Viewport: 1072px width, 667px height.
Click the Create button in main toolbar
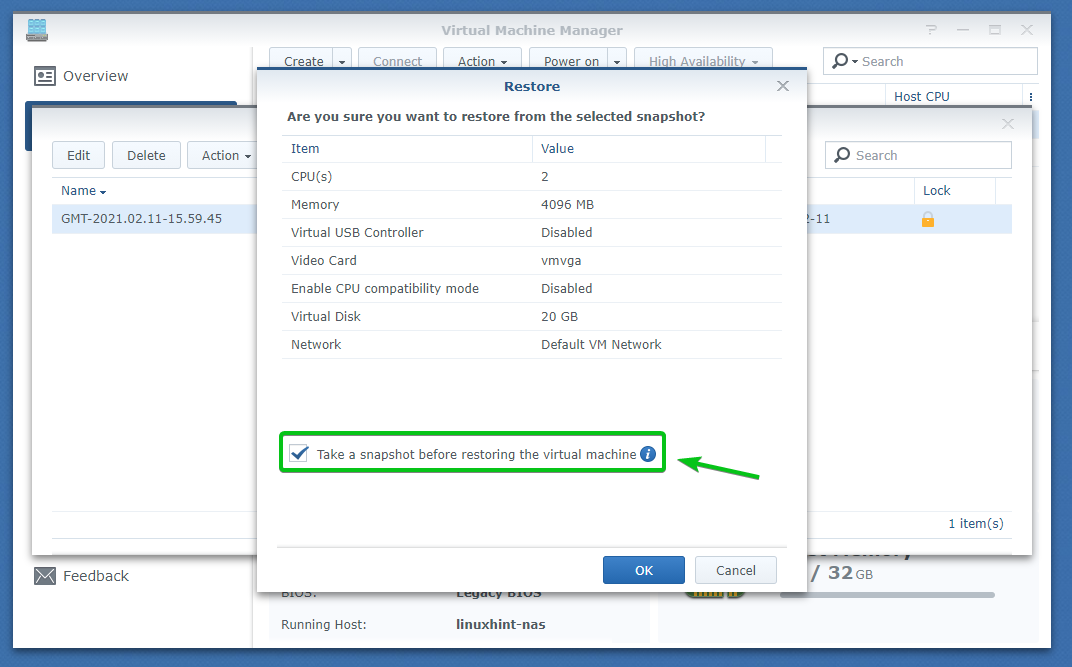303,61
